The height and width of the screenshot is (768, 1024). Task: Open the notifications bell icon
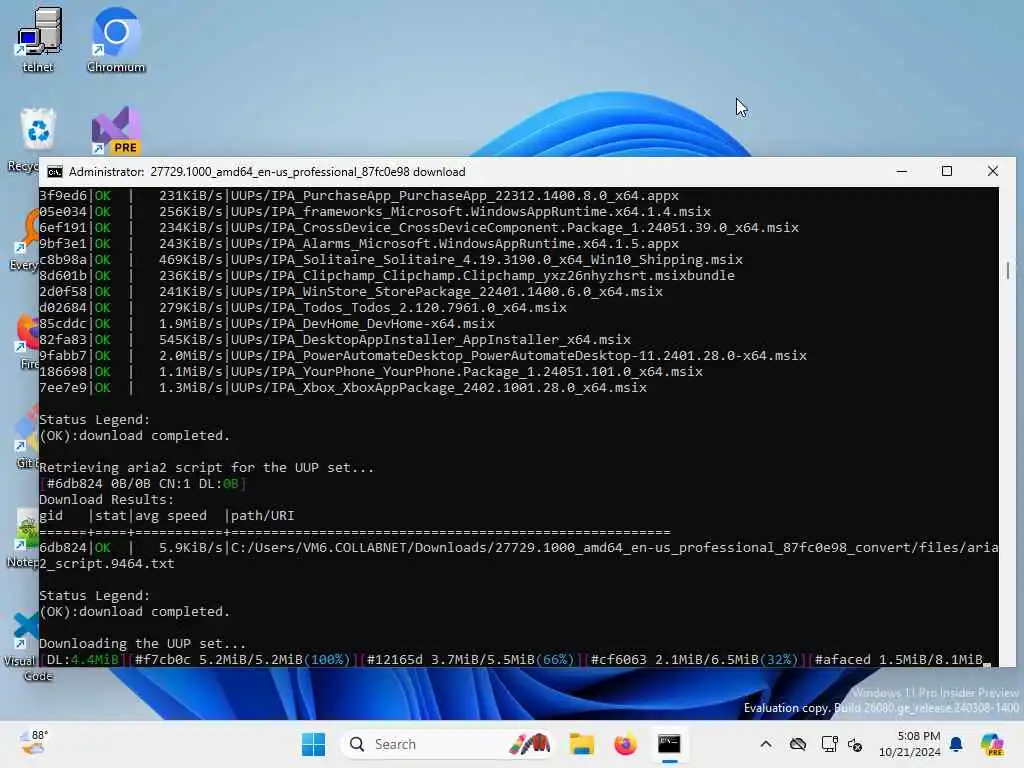tap(956, 744)
